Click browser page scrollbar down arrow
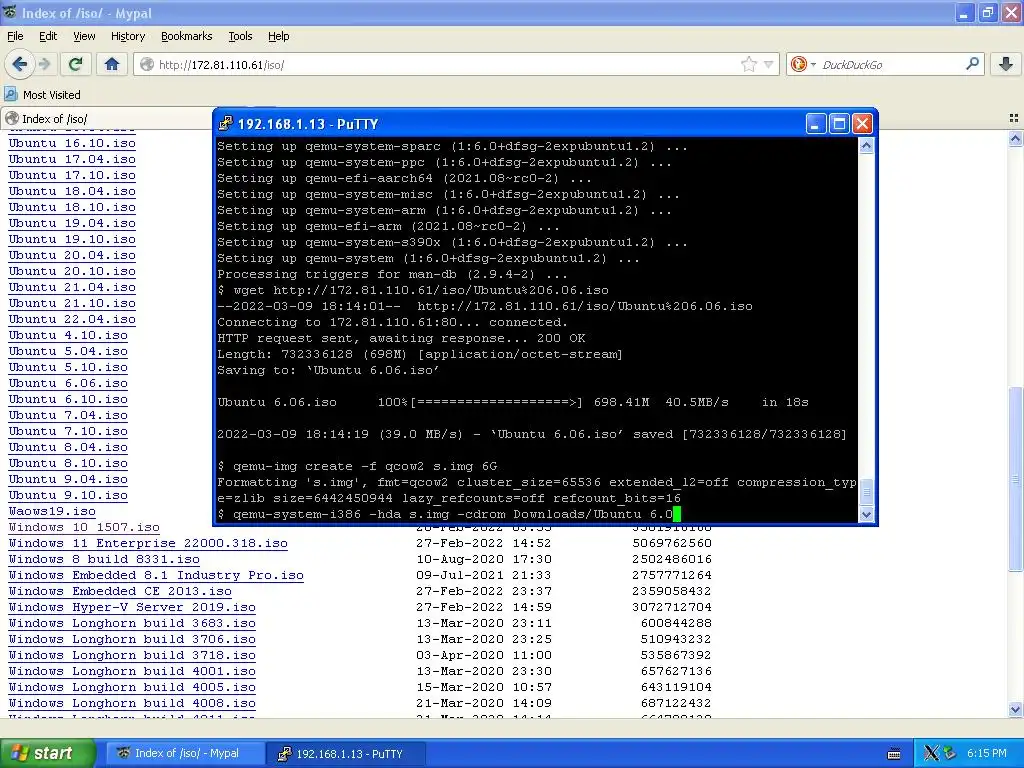 (1016, 709)
